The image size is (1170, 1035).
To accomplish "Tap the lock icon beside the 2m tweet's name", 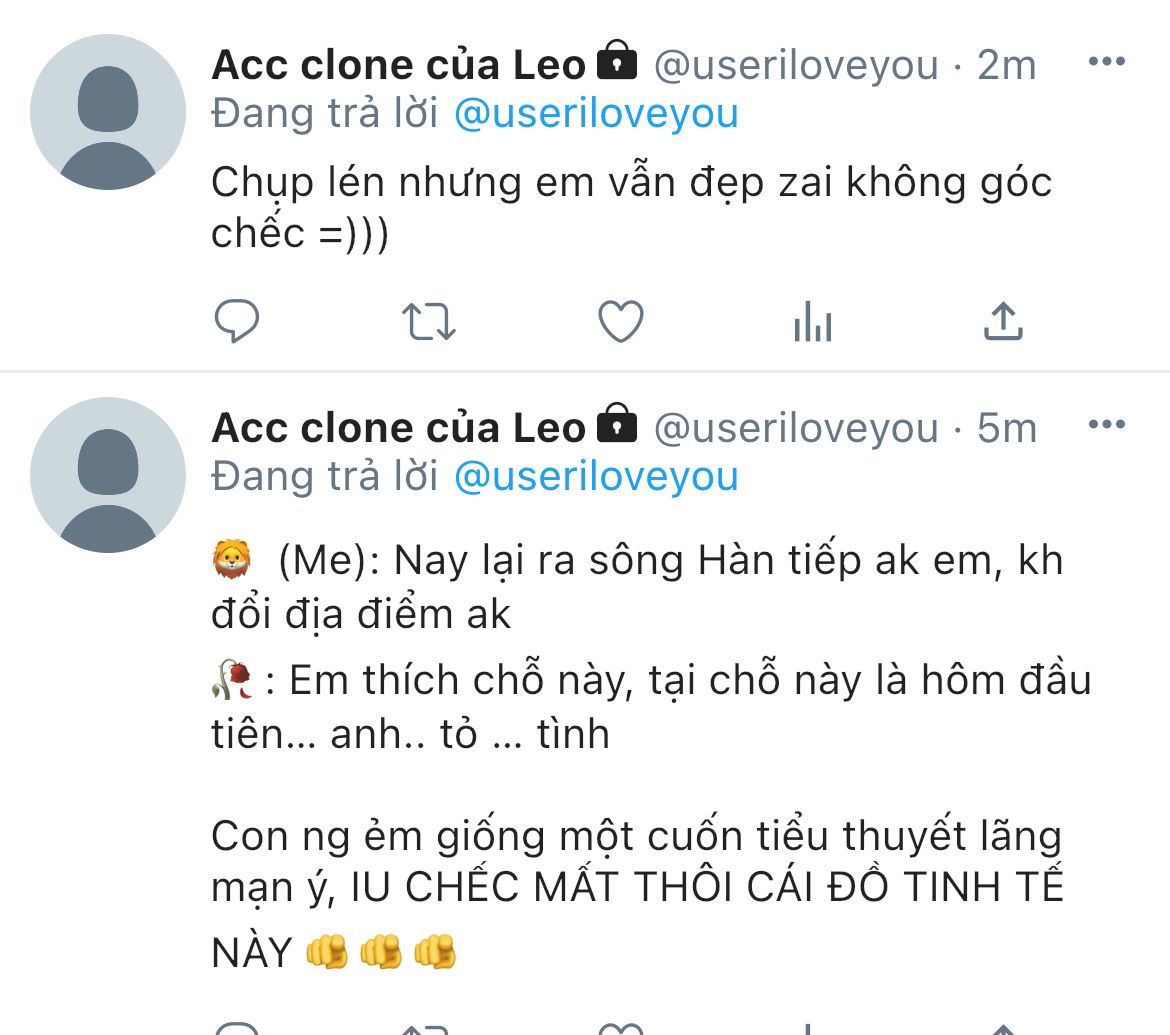I will [617, 62].
